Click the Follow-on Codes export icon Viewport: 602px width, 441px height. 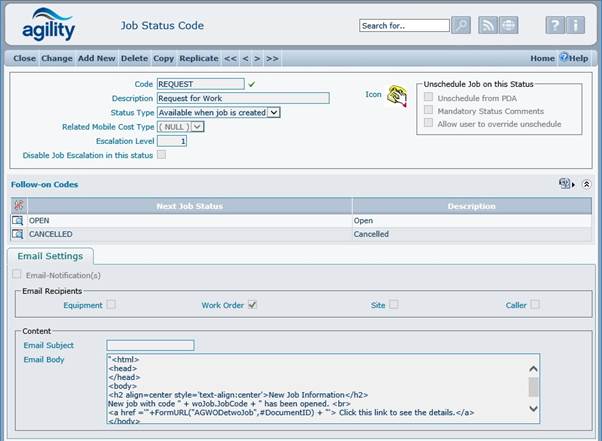pos(565,184)
